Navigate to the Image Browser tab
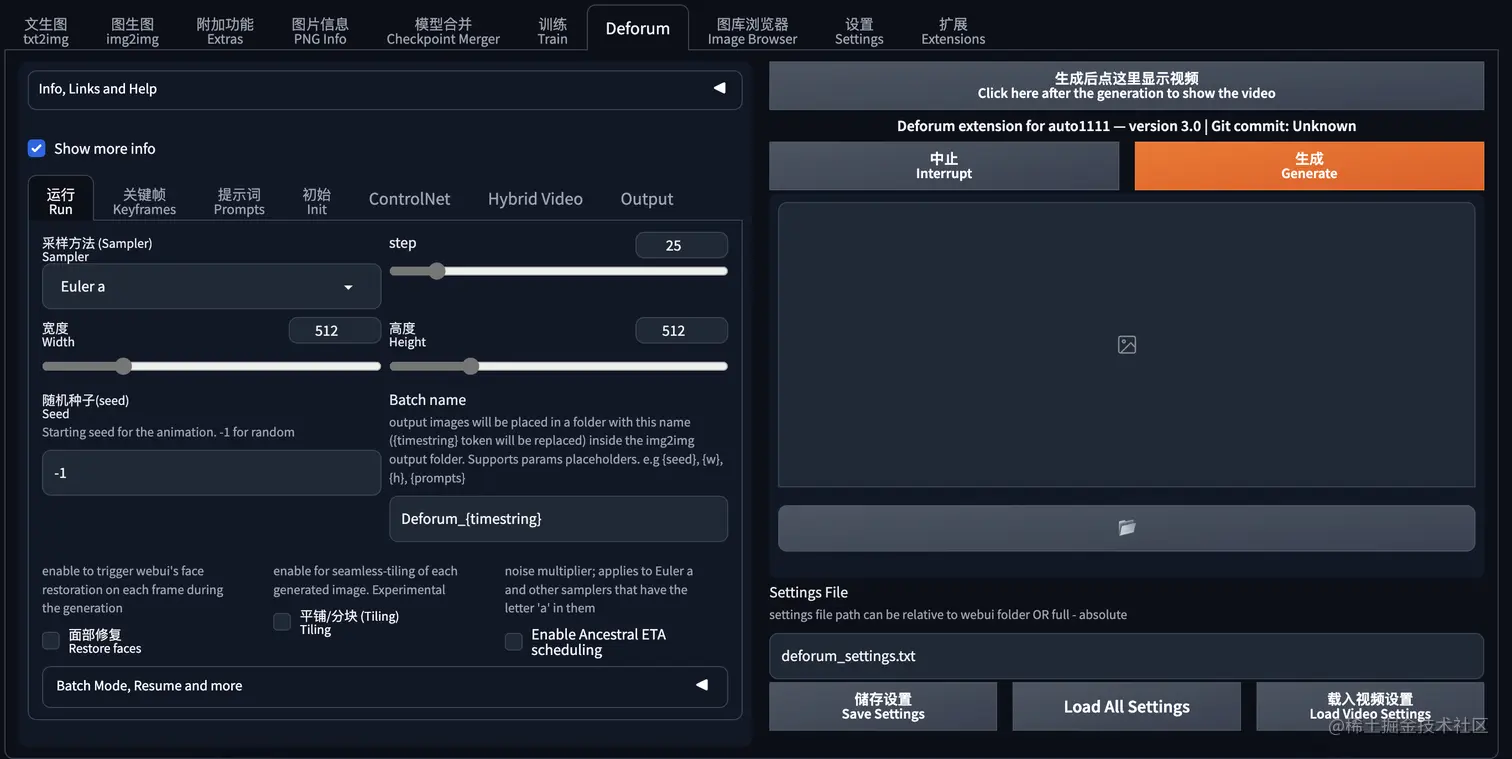Image resolution: width=1512 pixels, height=759 pixels. coord(751,30)
